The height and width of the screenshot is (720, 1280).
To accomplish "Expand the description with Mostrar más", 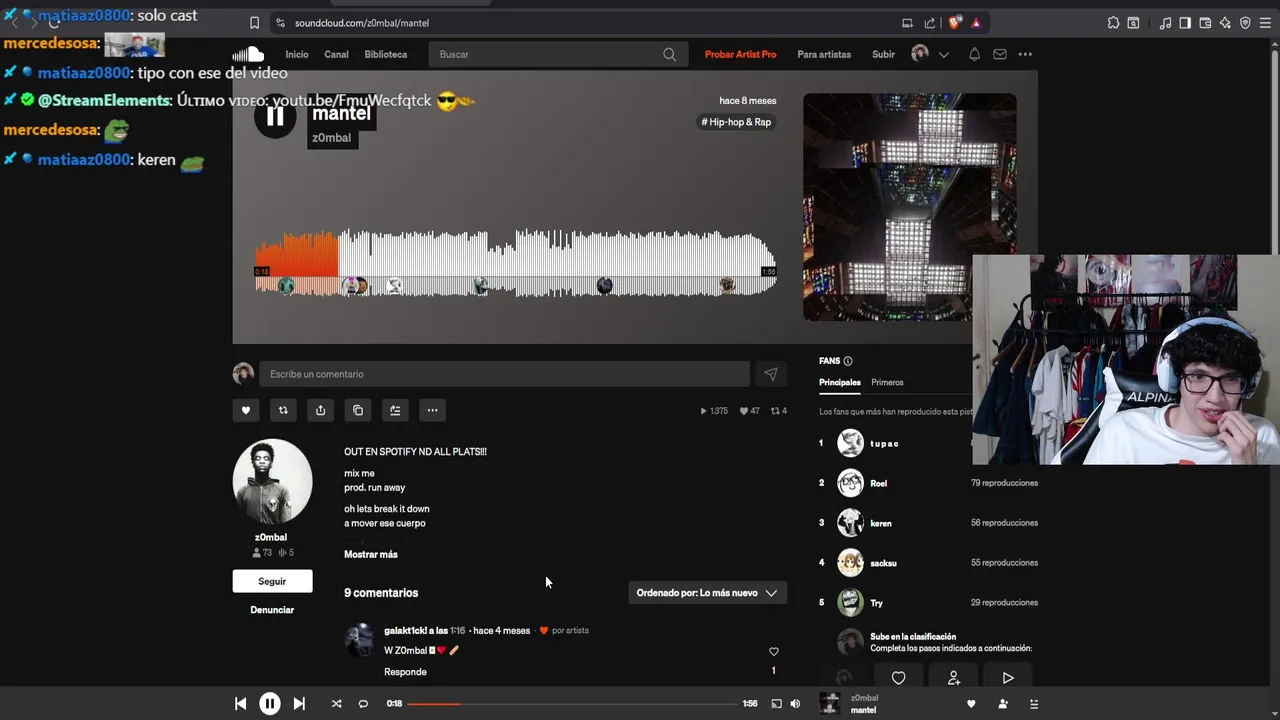I will tap(371, 554).
